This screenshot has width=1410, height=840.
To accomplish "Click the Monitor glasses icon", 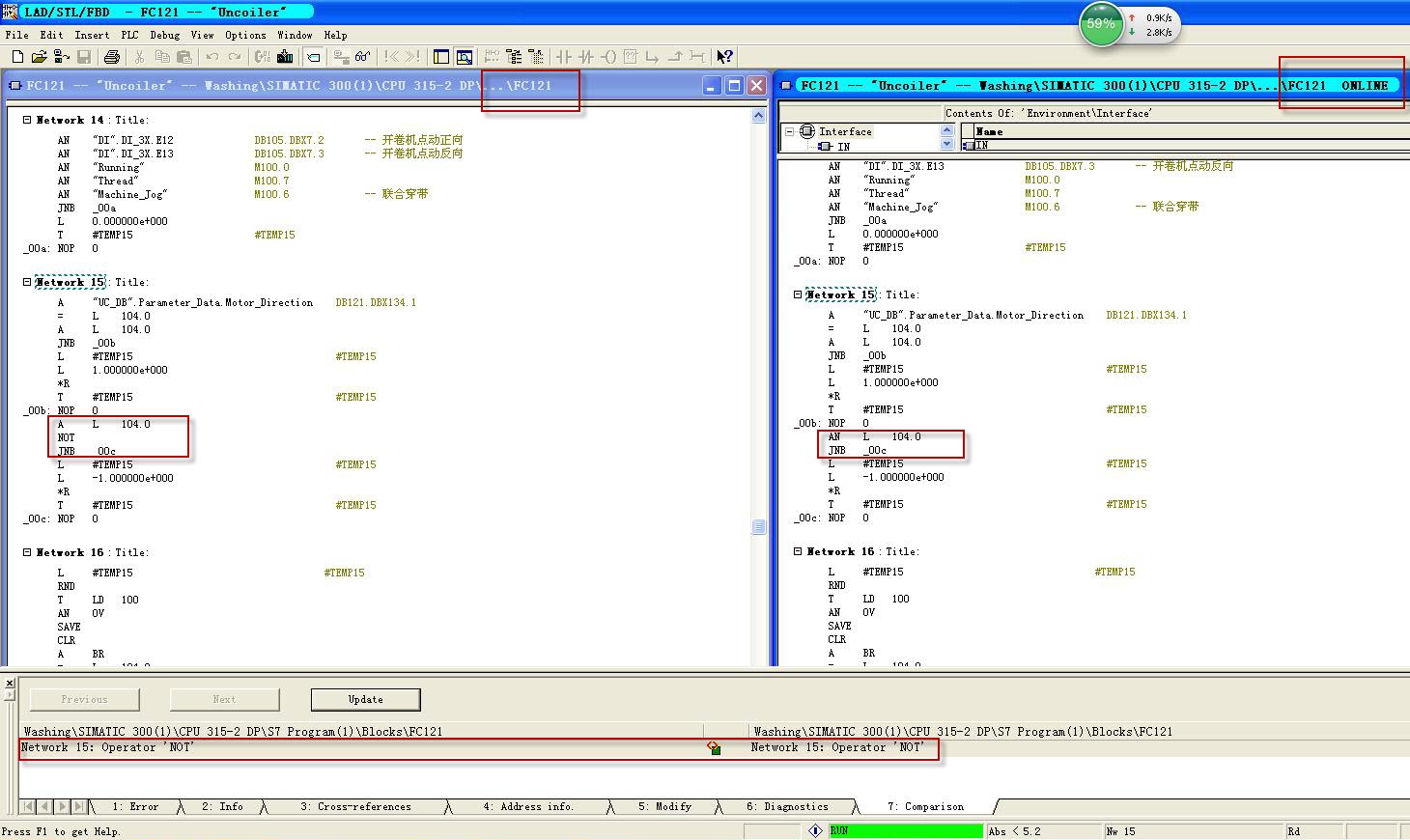I will tap(362, 57).
